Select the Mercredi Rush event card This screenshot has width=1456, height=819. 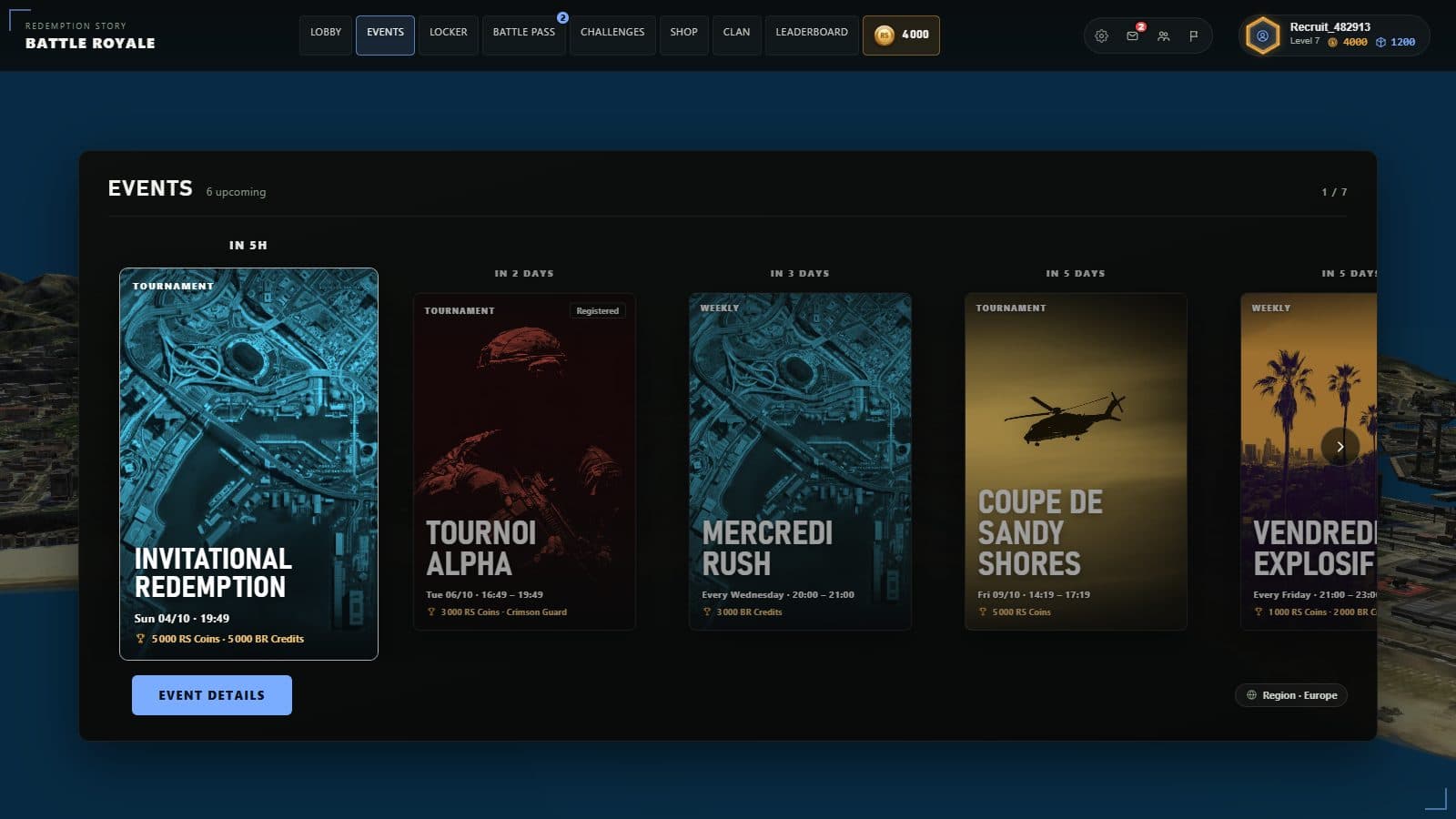(800, 461)
